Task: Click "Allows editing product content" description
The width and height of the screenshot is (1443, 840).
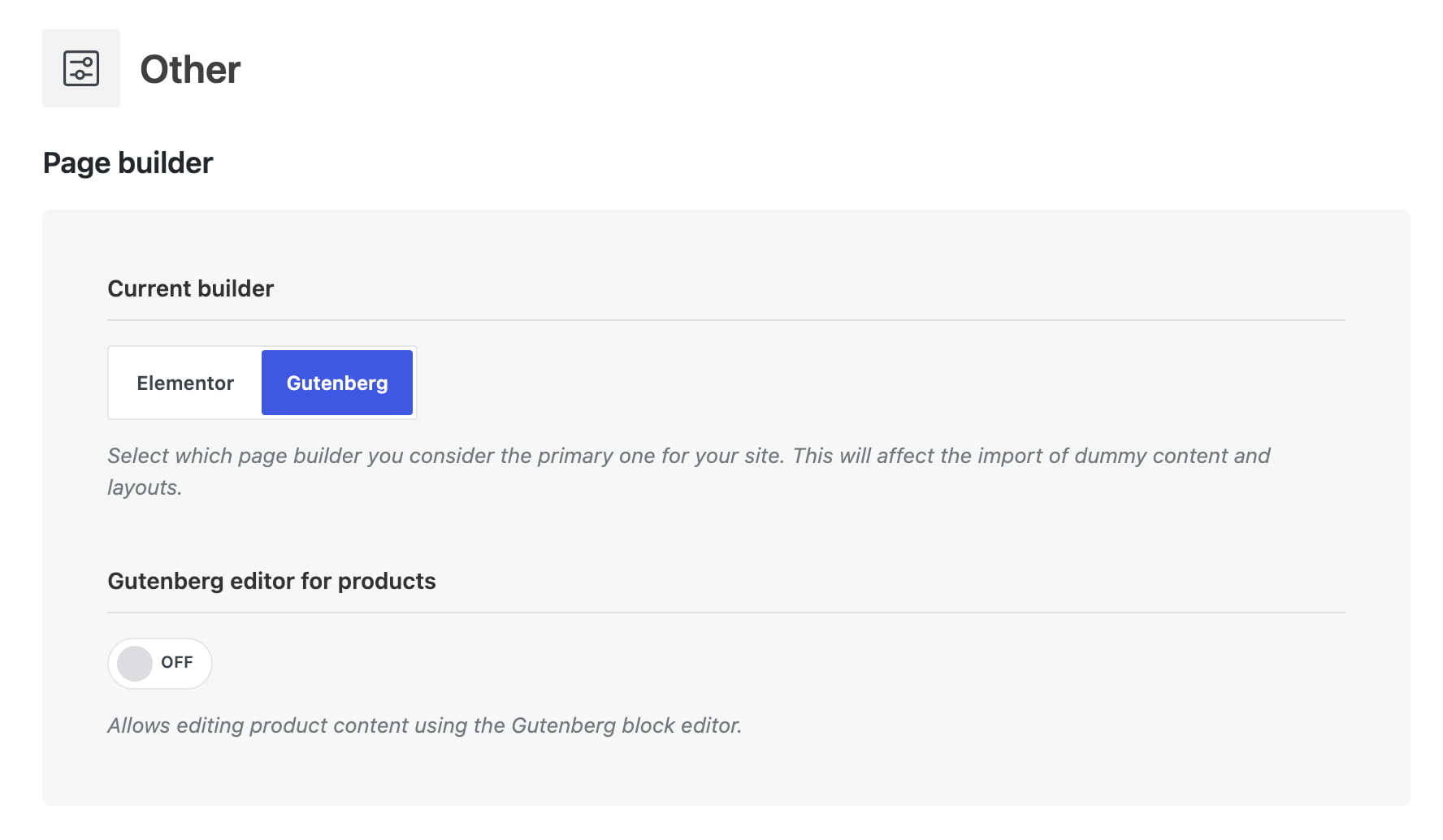Action: tap(425, 725)
